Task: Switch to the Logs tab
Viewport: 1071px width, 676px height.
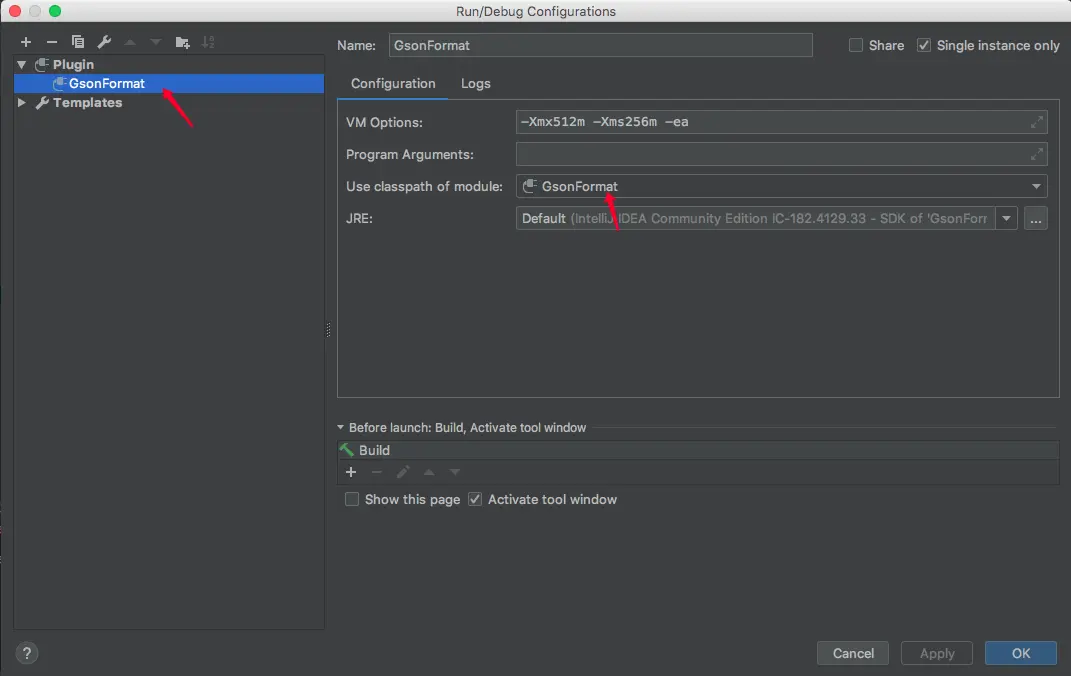Action: (x=475, y=83)
